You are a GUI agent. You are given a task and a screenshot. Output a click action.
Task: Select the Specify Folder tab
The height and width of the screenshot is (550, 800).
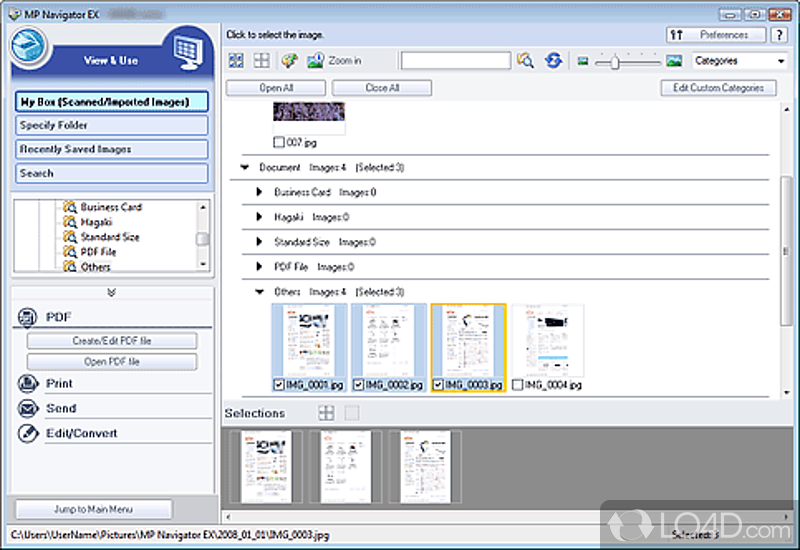(x=112, y=126)
